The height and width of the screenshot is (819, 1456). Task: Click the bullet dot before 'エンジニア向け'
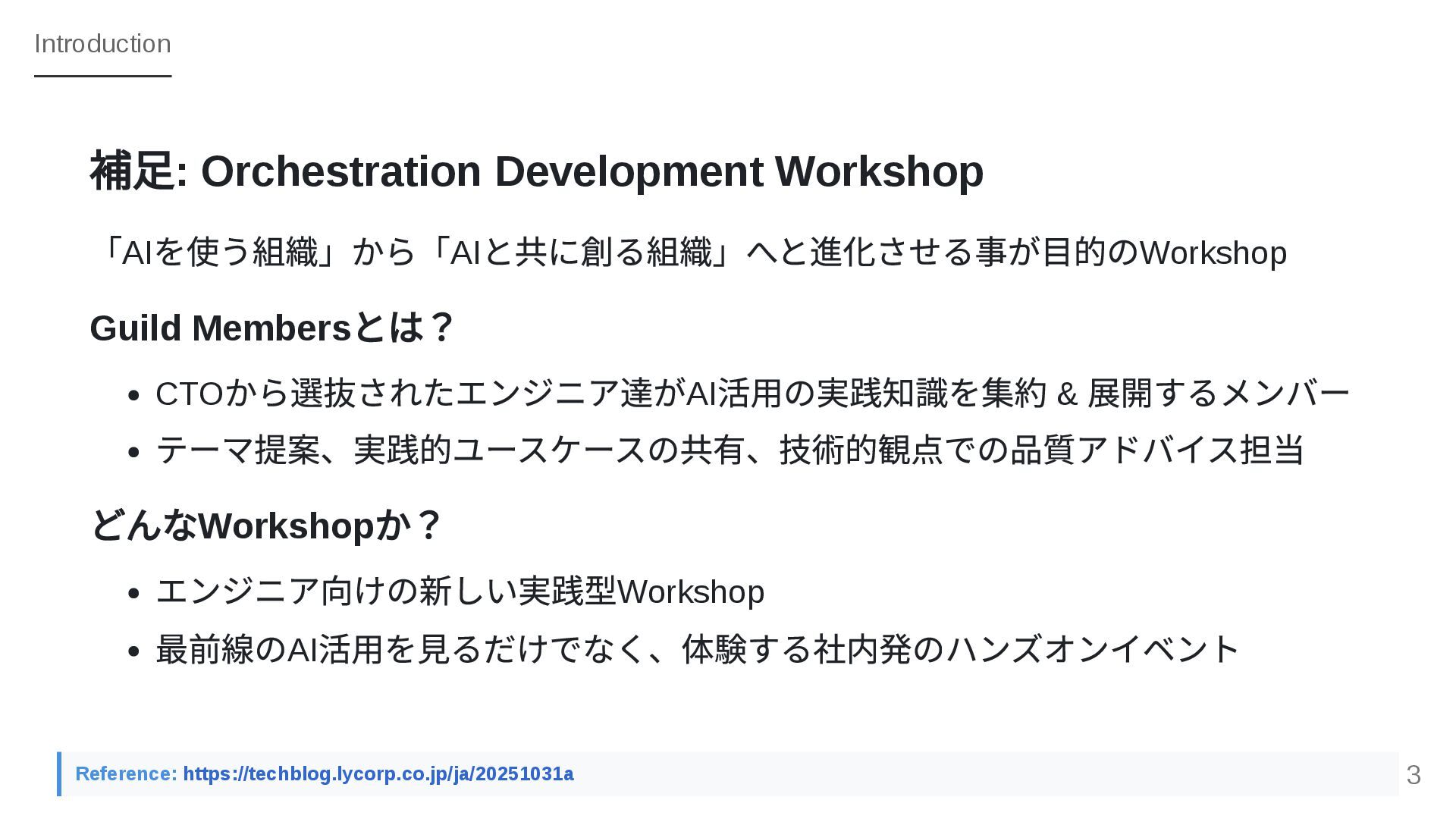[134, 594]
